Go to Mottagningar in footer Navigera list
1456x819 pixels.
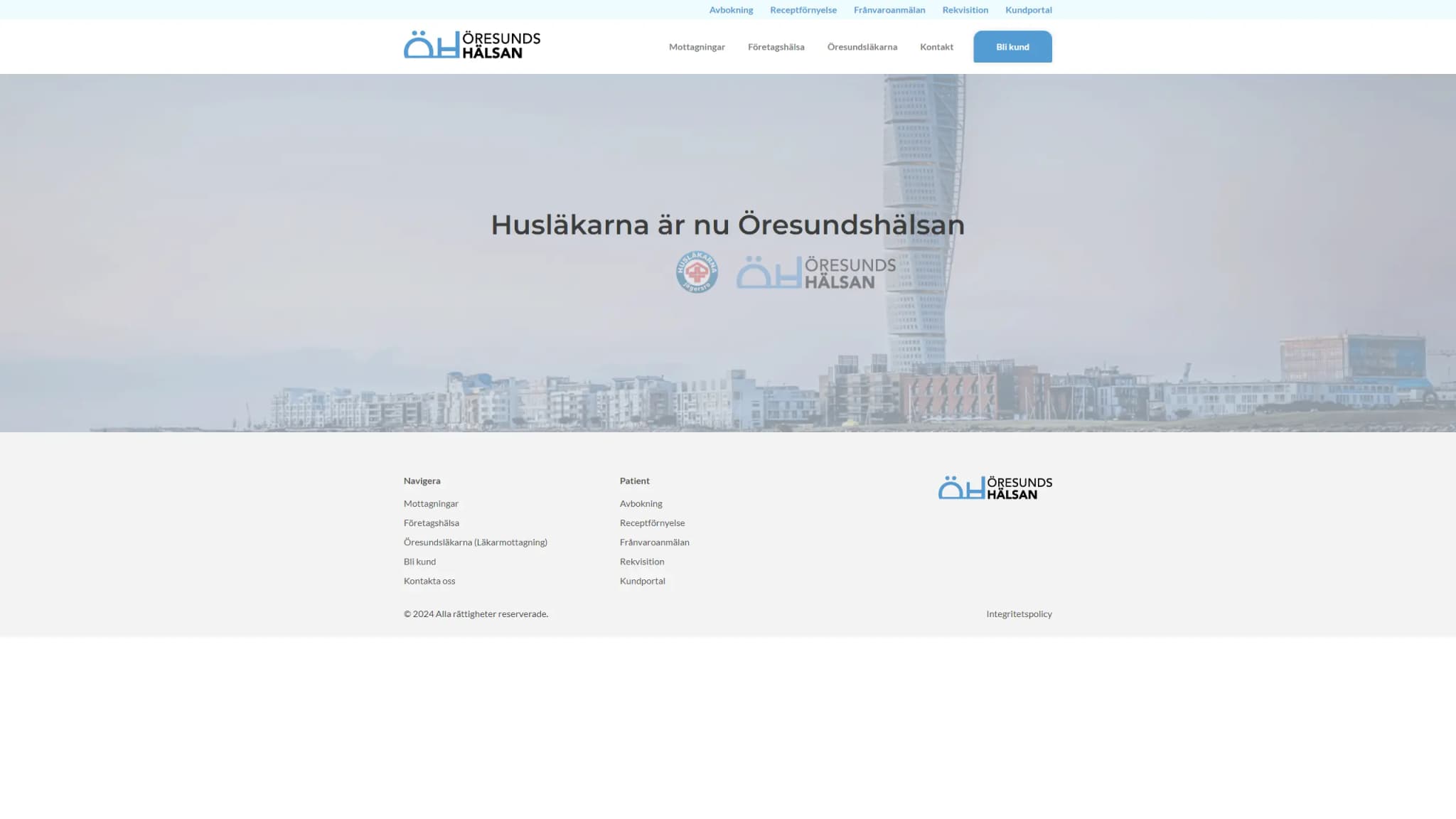pyautogui.click(x=431, y=503)
